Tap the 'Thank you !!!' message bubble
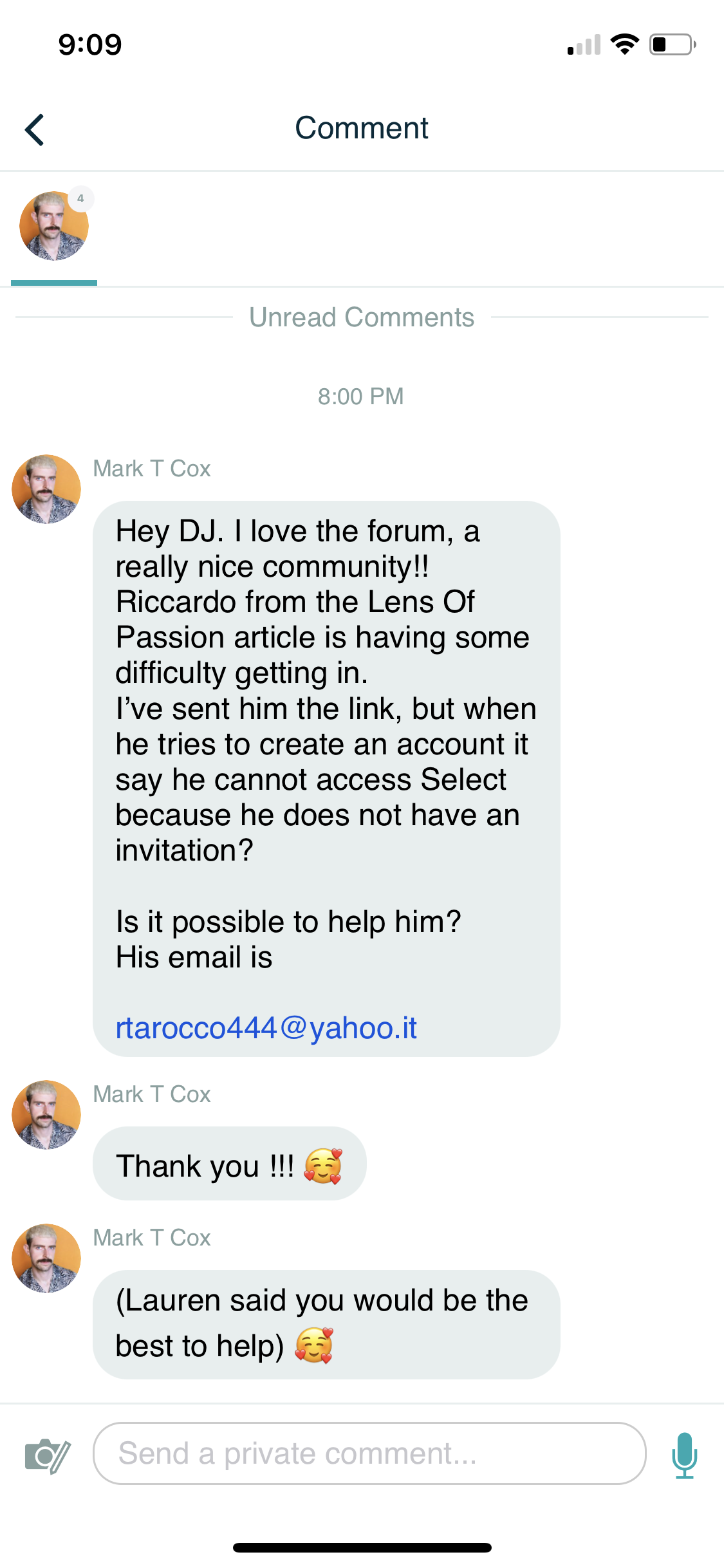Viewport: 724px width, 1568px height. point(229,1164)
